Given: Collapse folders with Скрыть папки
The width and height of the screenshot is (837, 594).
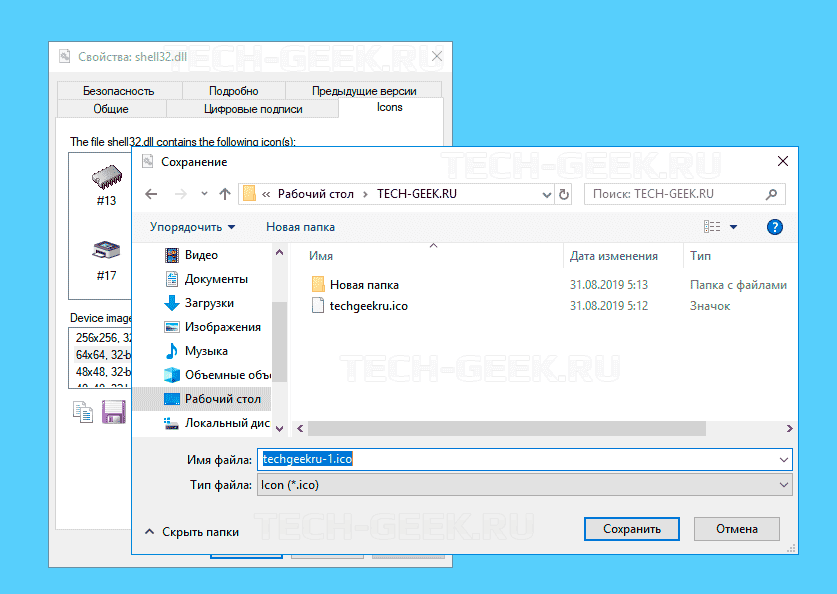Looking at the screenshot, I should [192, 532].
